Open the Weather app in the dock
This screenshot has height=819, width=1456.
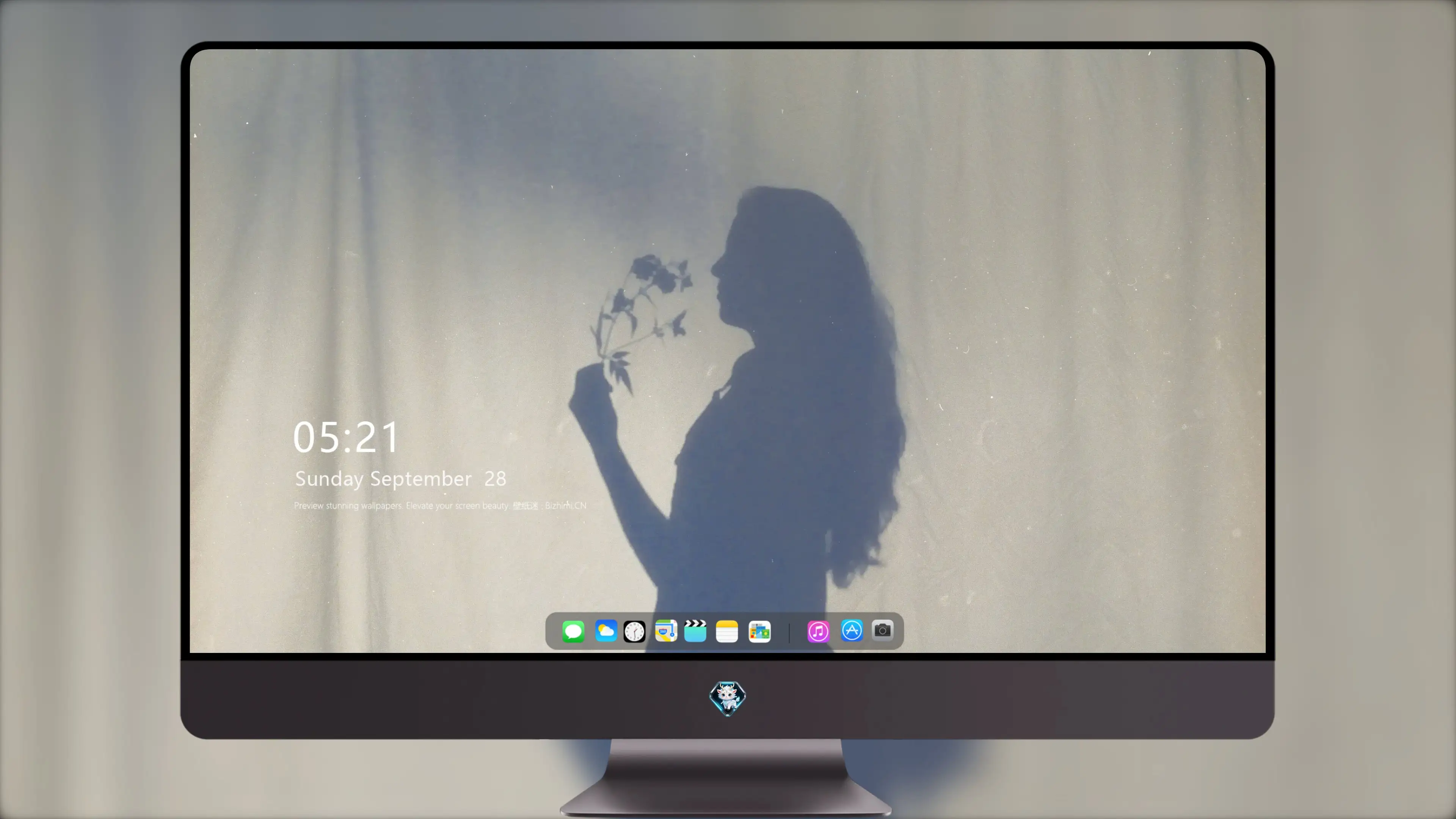pos(606,631)
